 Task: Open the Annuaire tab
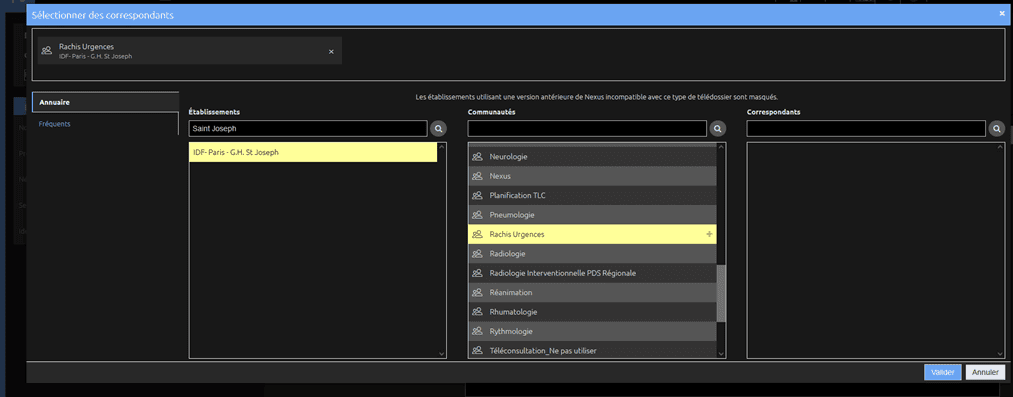coord(105,103)
